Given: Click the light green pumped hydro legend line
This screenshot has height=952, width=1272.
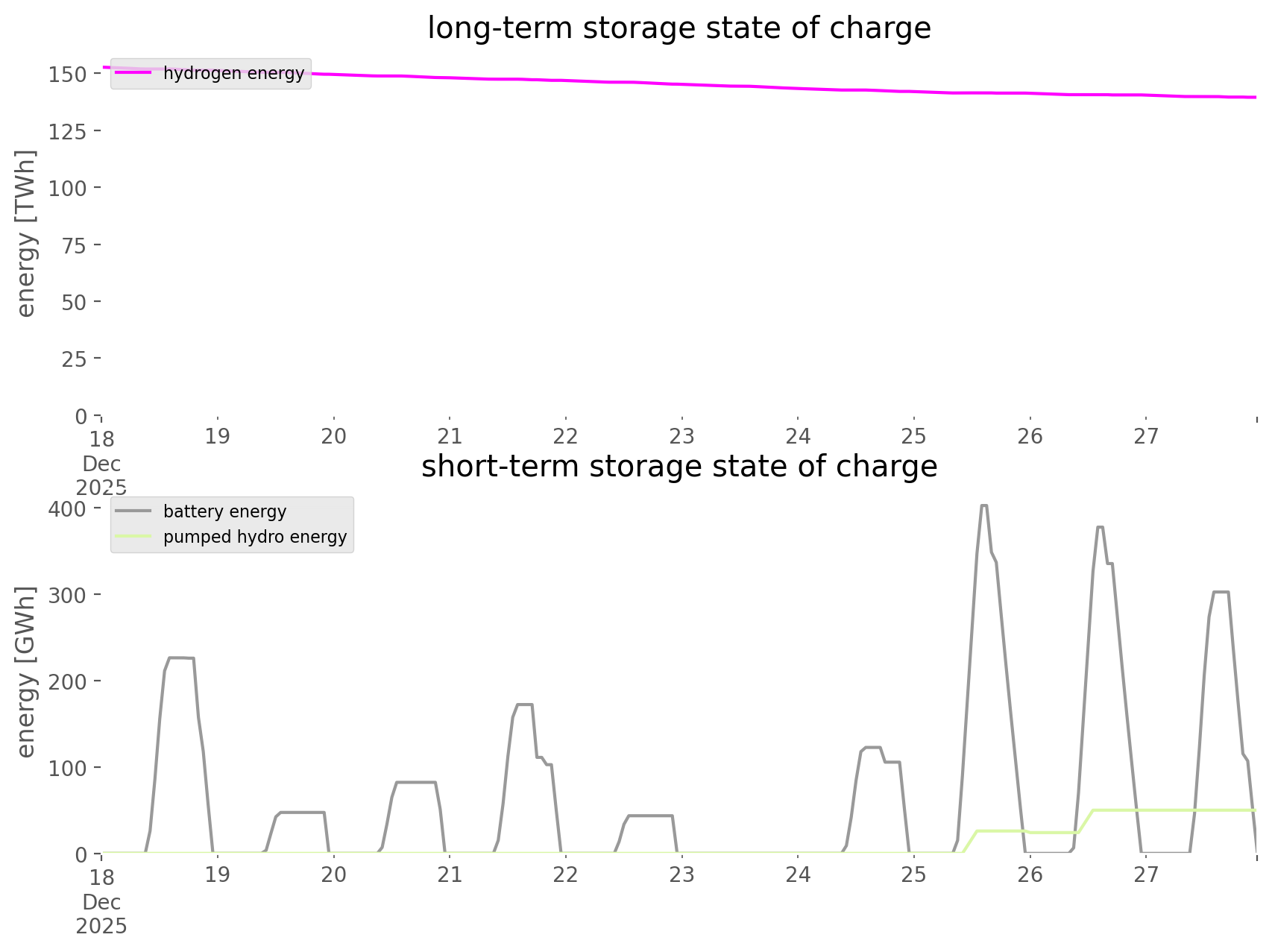Looking at the screenshot, I should [x=134, y=537].
